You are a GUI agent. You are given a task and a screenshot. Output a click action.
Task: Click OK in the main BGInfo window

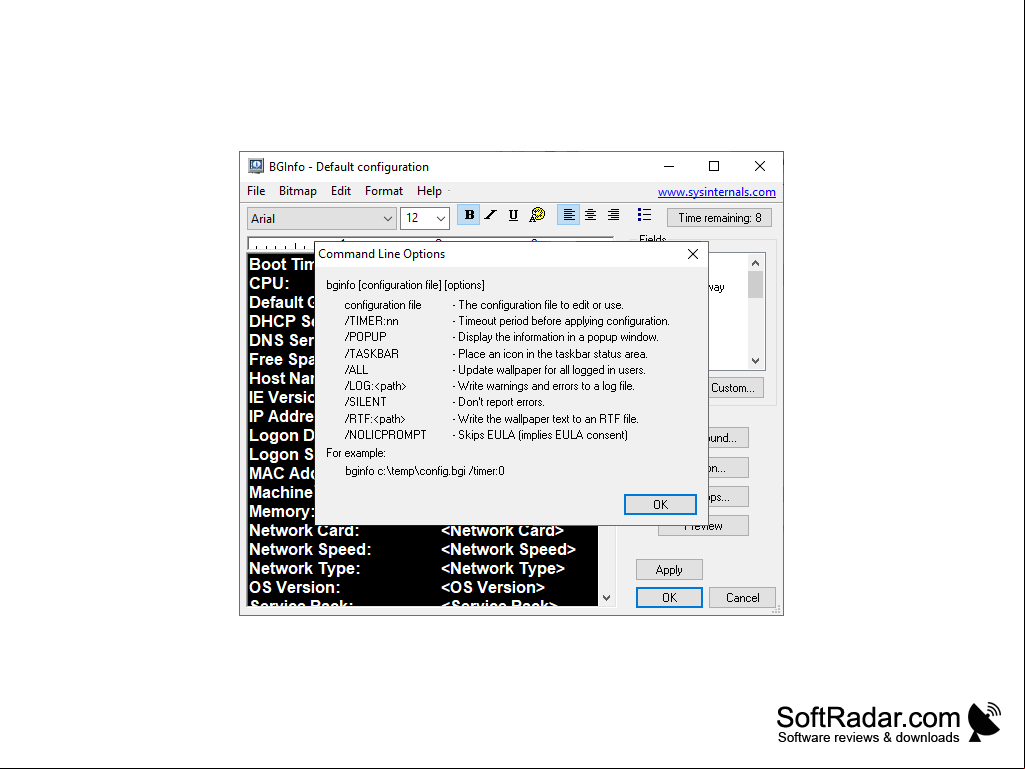tap(669, 598)
